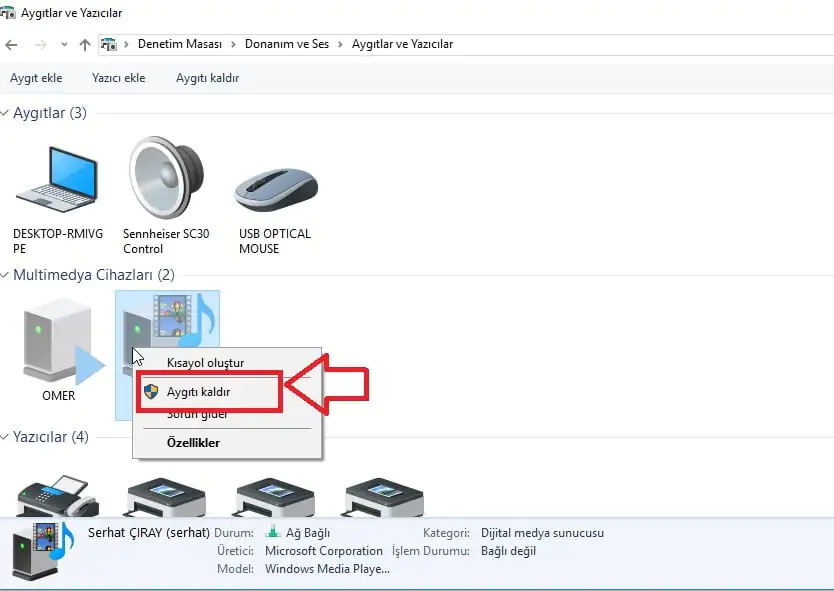This screenshot has height=591, width=834.
Task: Open the dropdown chevron after Denetim Masası
Action: tap(233, 44)
